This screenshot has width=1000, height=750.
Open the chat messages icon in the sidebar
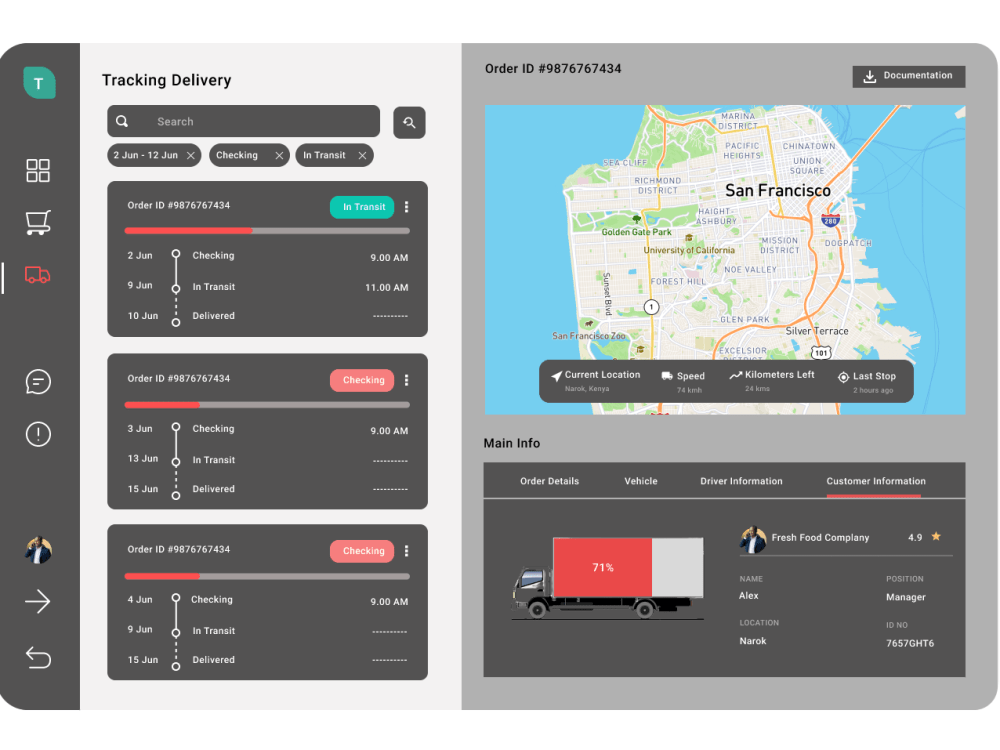tap(38, 382)
